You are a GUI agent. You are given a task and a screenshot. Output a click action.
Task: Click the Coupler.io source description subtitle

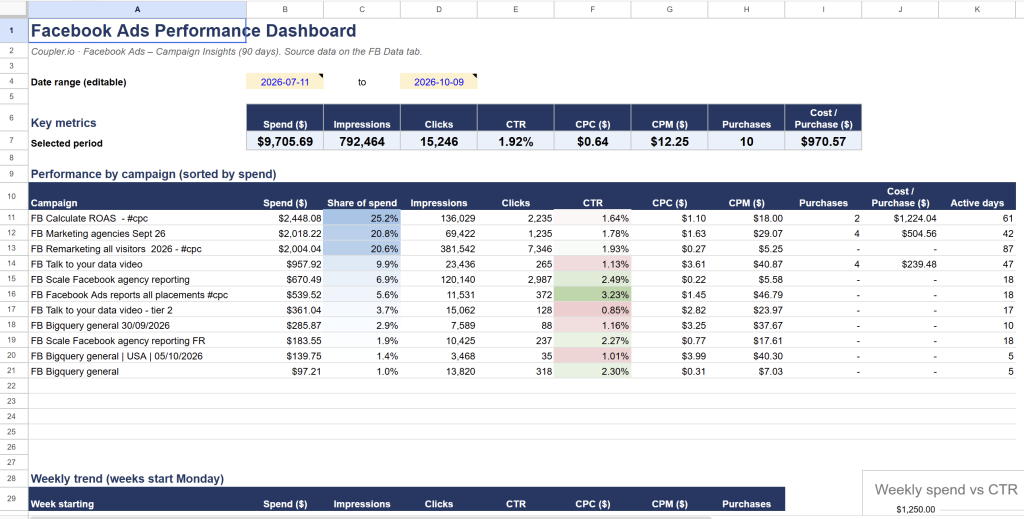[x=227, y=52]
